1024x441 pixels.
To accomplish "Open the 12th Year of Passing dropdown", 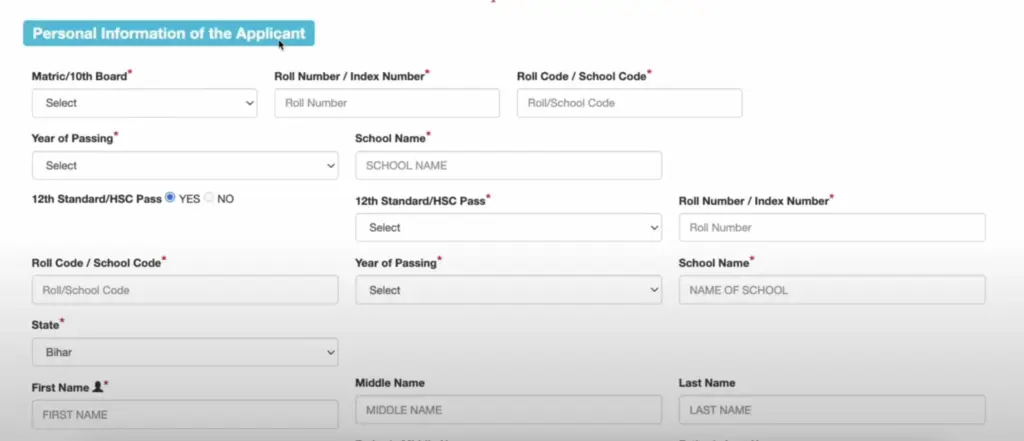I will click(508, 290).
